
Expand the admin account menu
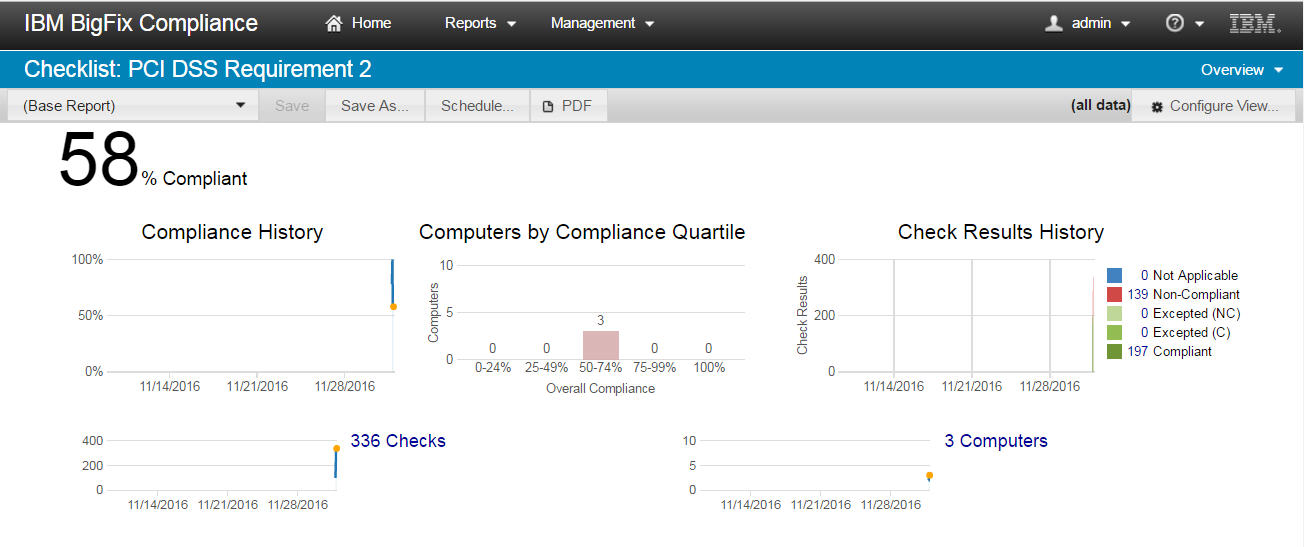1088,23
